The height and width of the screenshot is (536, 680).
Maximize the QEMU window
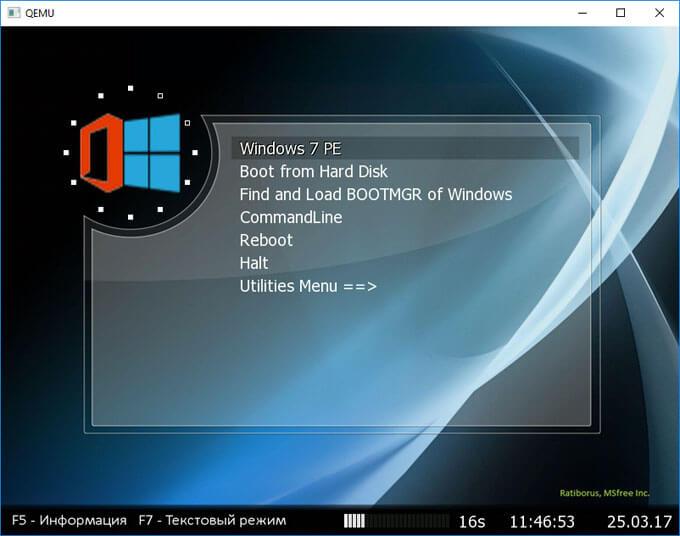click(x=621, y=13)
